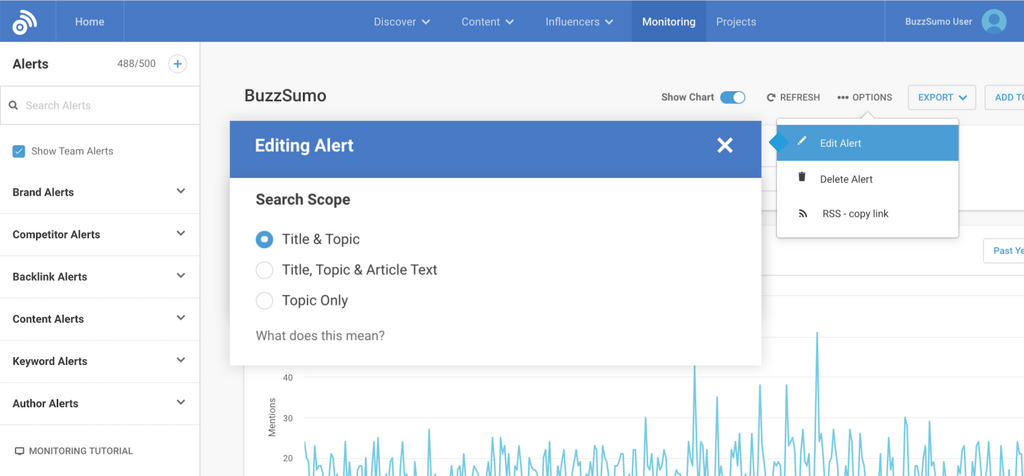Choose Edit Alert from options menu

pos(840,143)
